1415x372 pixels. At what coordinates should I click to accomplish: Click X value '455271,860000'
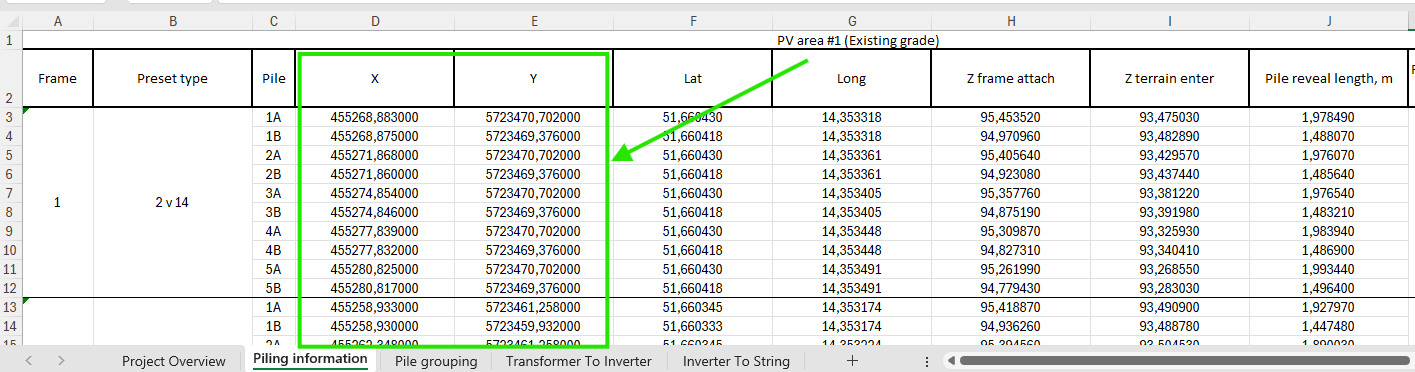pyautogui.click(x=375, y=174)
